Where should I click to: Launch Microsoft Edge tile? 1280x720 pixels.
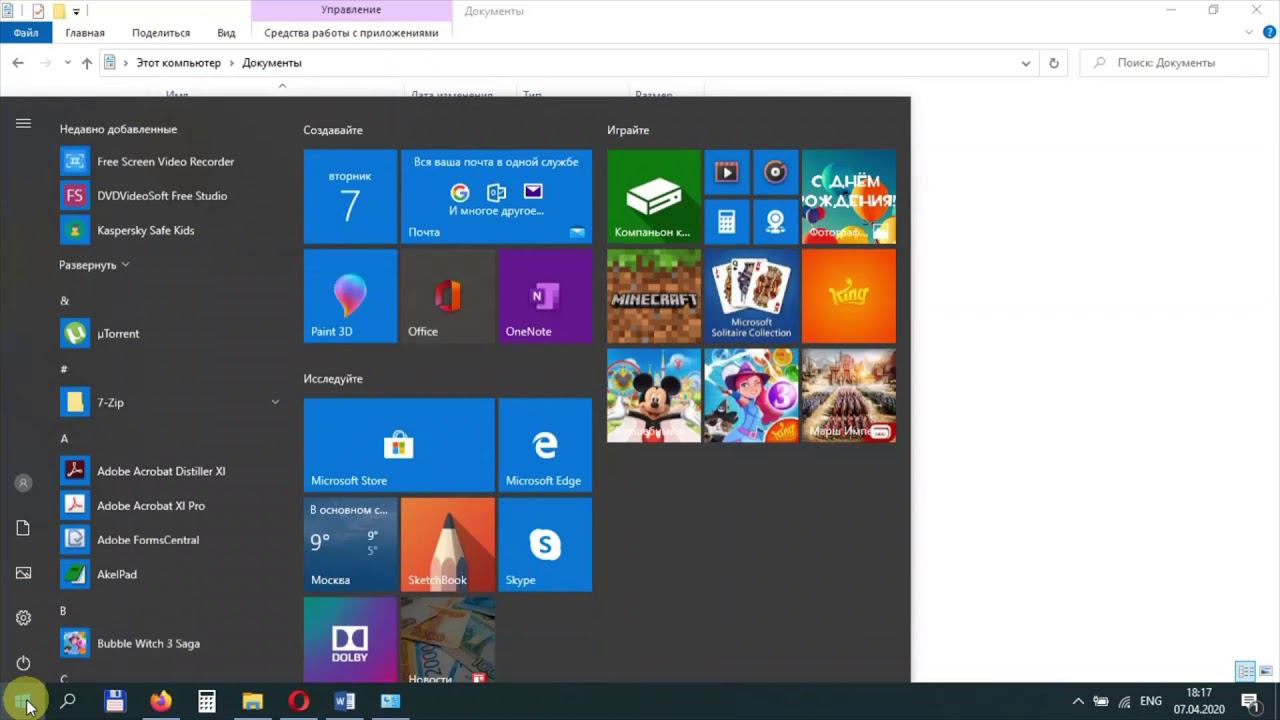[x=545, y=445]
